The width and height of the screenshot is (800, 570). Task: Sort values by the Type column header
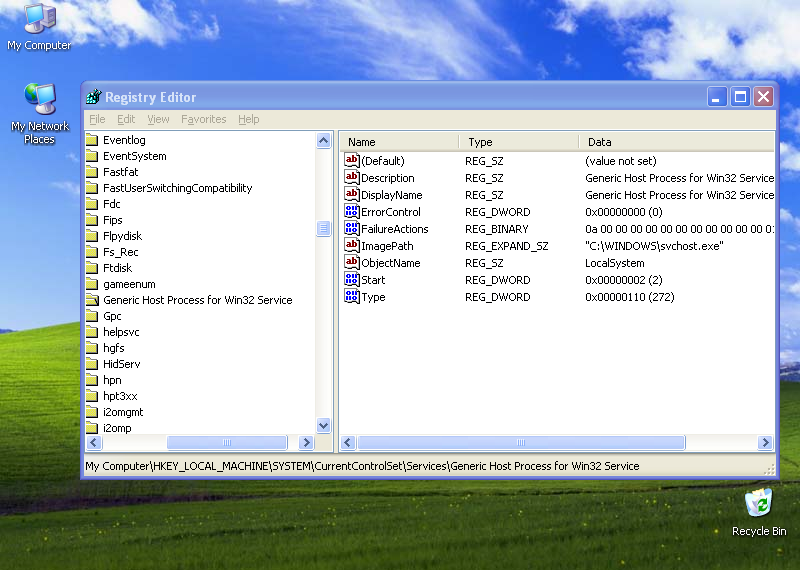[x=519, y=142]
